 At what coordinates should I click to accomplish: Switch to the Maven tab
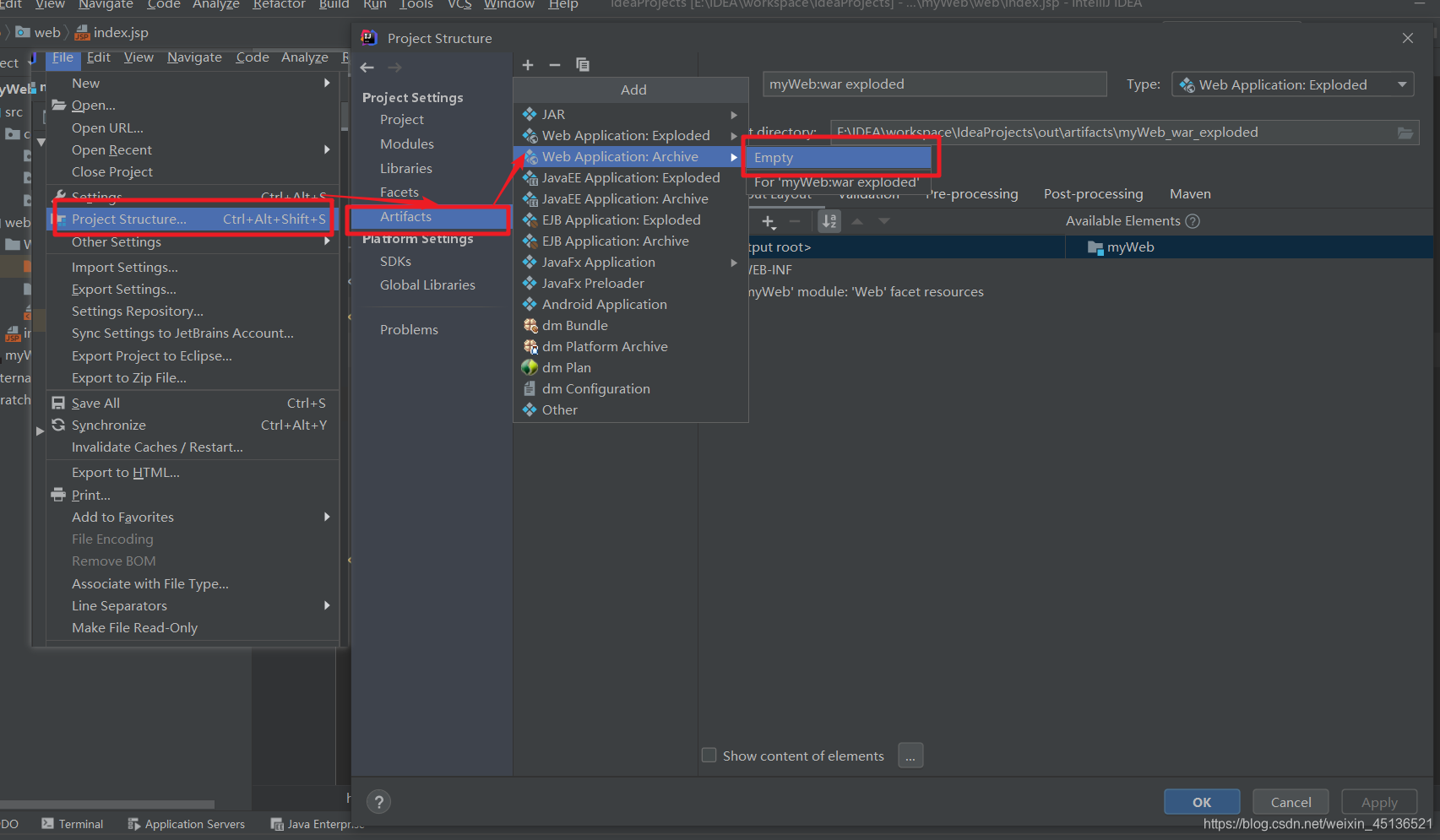point(1190,194)
